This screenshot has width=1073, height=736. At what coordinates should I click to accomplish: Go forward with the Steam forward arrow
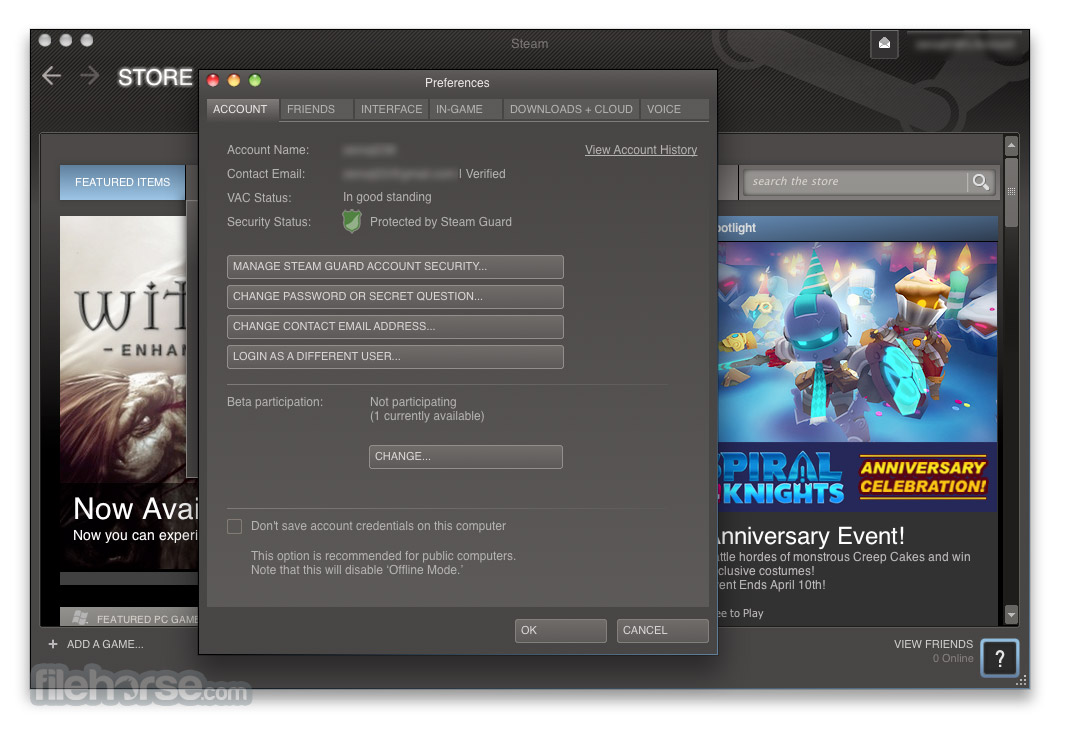[x=90, y=76]
